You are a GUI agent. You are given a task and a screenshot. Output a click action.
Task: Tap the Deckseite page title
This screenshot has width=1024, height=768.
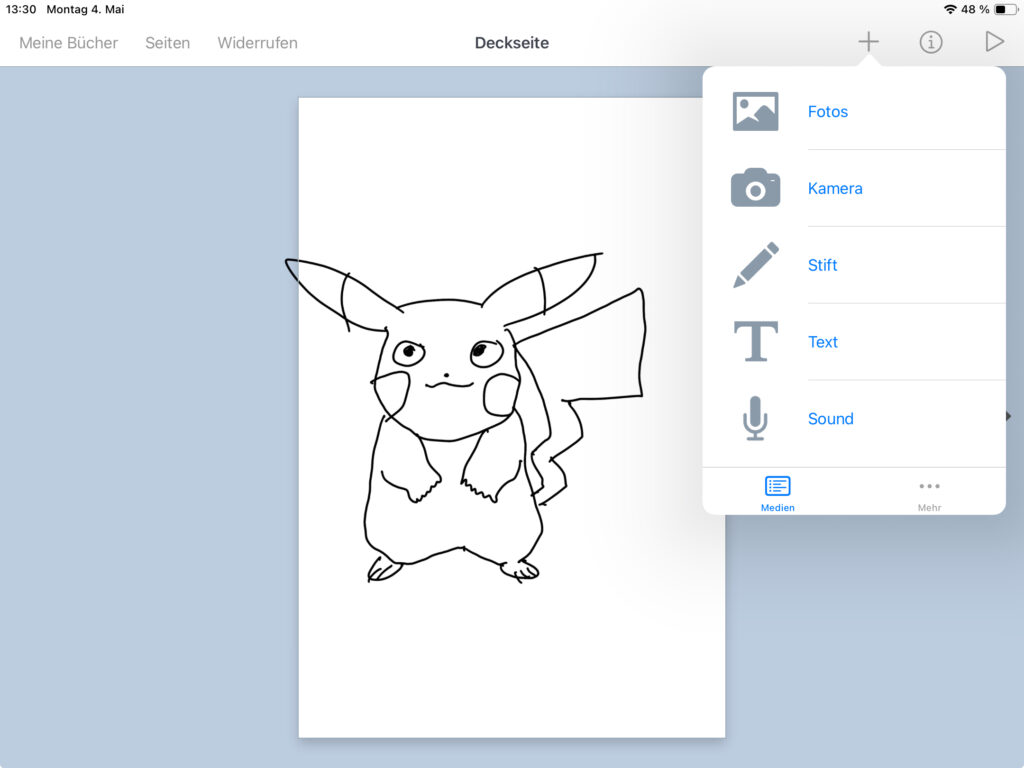[511, 43]
